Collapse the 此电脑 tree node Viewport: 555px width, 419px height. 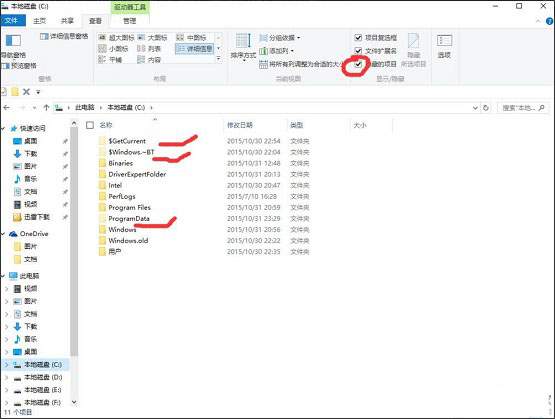click(x=4, y=276)
